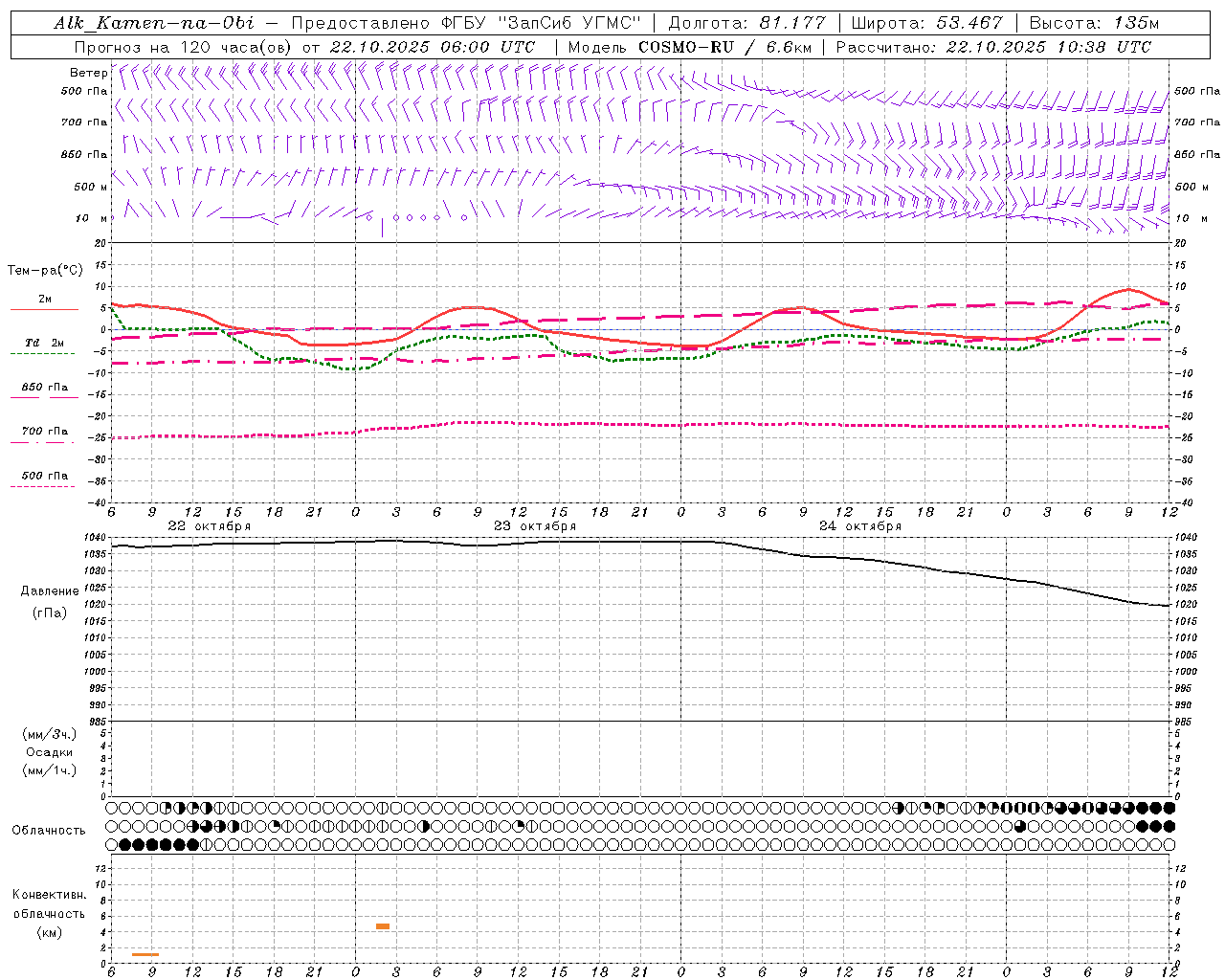
Task: Click the 24 октября date label
Action: (860, 526)
